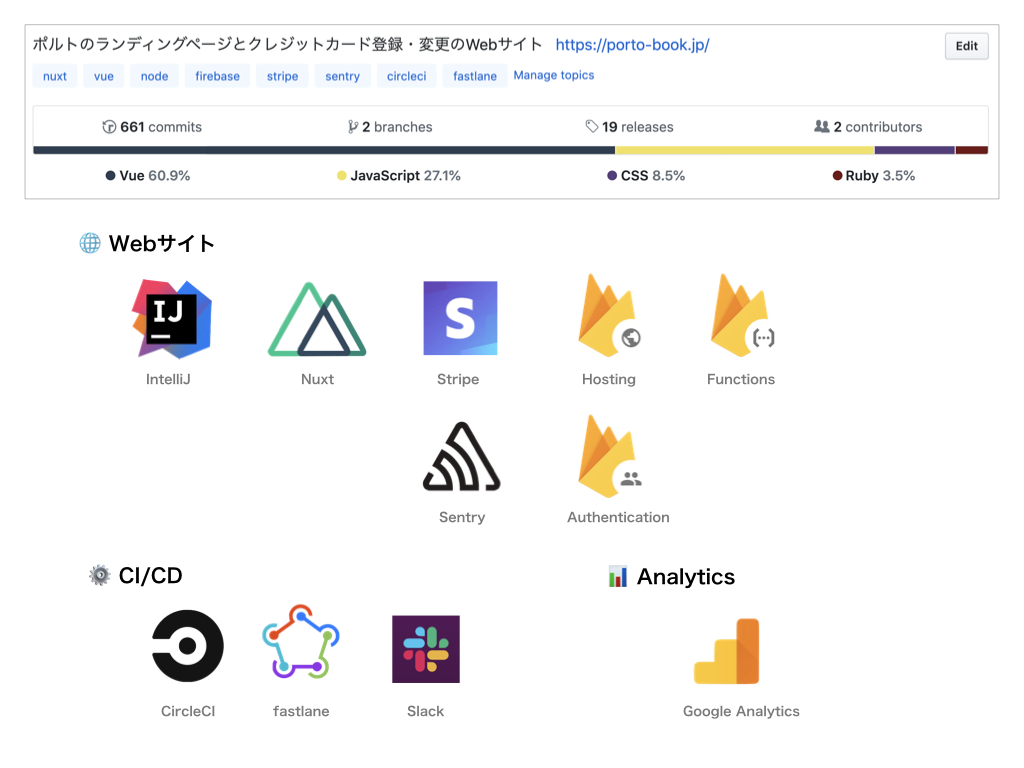The height and width of the screenshot is (768, 1024).
Task: Select the sentry topic tag
Action: [343, 76]
